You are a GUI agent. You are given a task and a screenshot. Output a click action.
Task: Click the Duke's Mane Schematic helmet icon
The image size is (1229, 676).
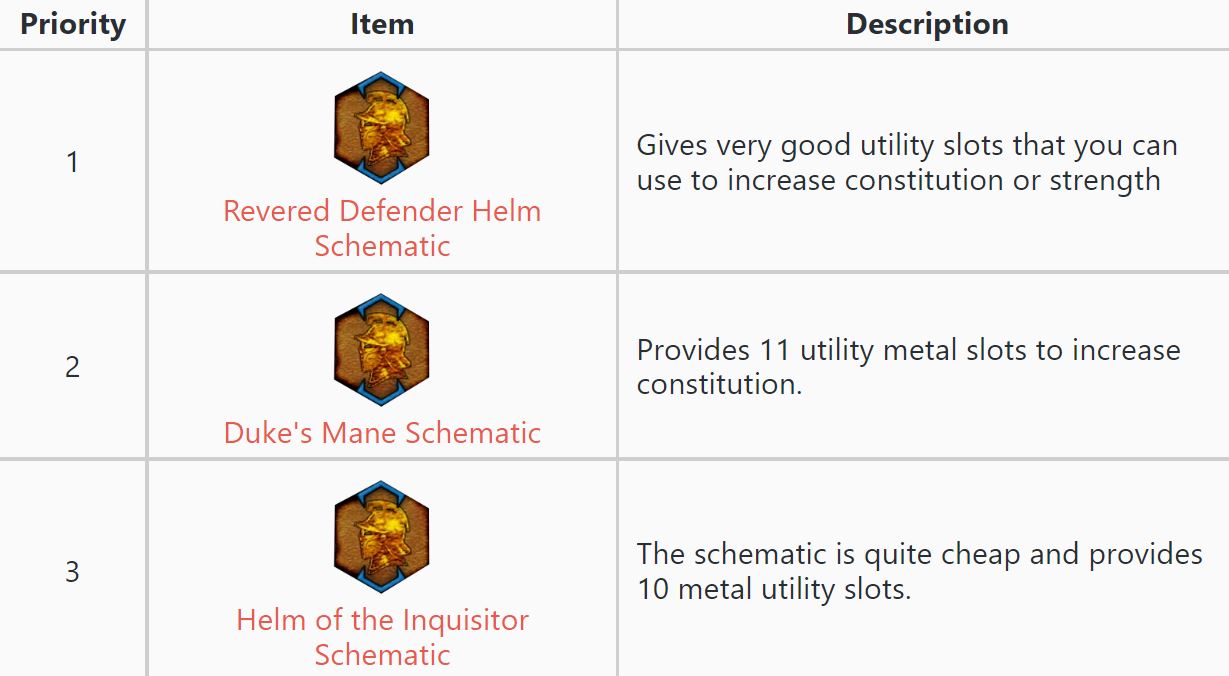[381, 350]
